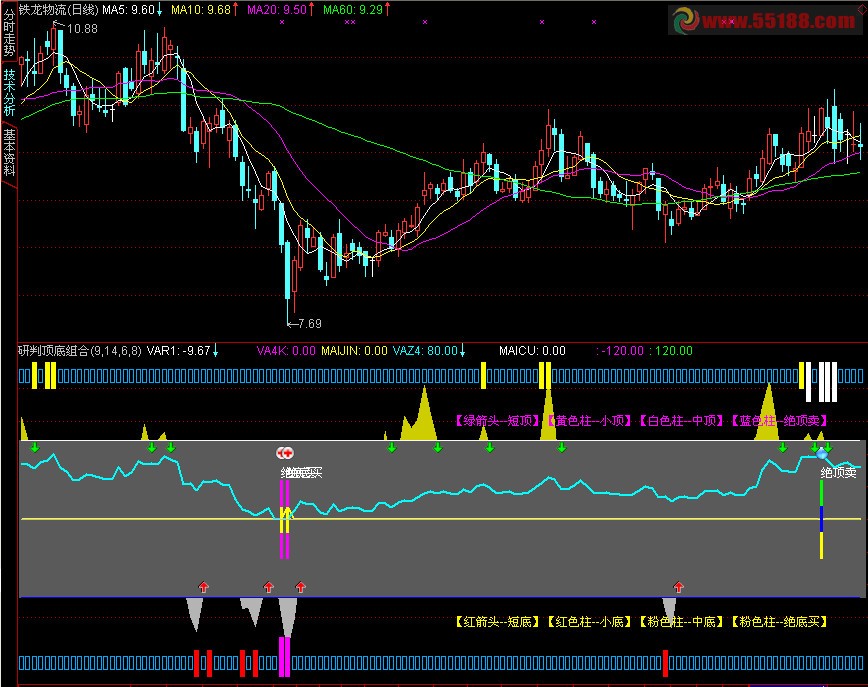The height and width of the screenshot is (687, 868).
Task: Open the 技术分析 side tab
Action: click(x=9, y=92)
